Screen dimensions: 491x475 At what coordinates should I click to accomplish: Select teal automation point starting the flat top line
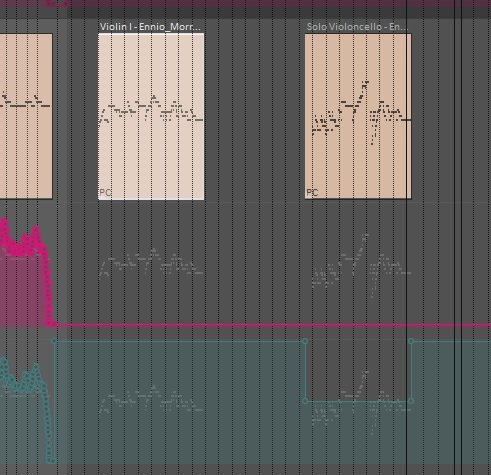[54, 341]
